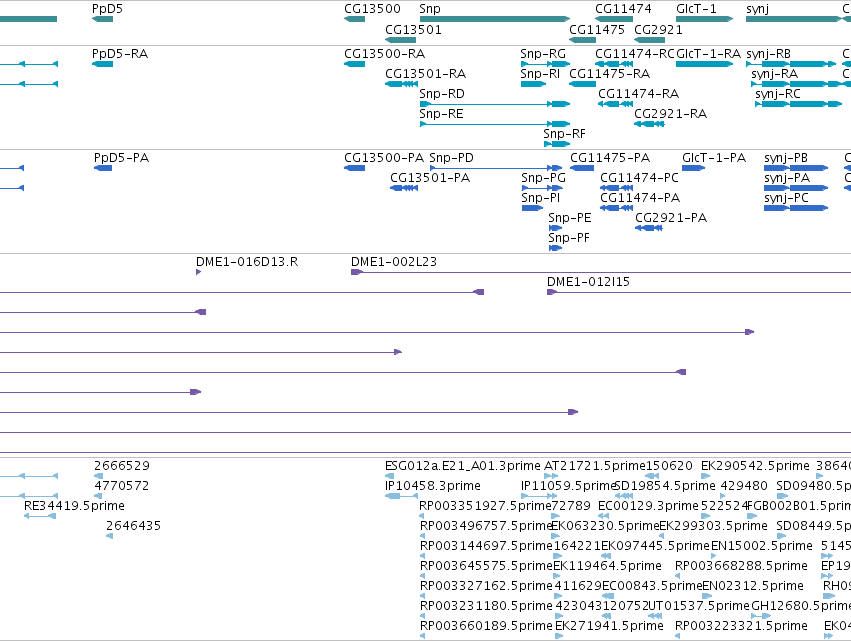The width and height of the screenshot is (851, 641).
Task: Select the Snp-PI protein feature
Action: tap(532, 208)
